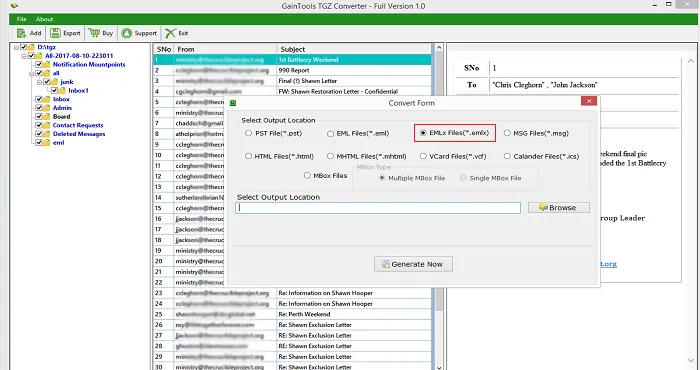This screenshot has height=370, width=700.
Task: Uncheck the All-2017-08-10-223011 folder checkbox
Action: (x=31, y=56)
